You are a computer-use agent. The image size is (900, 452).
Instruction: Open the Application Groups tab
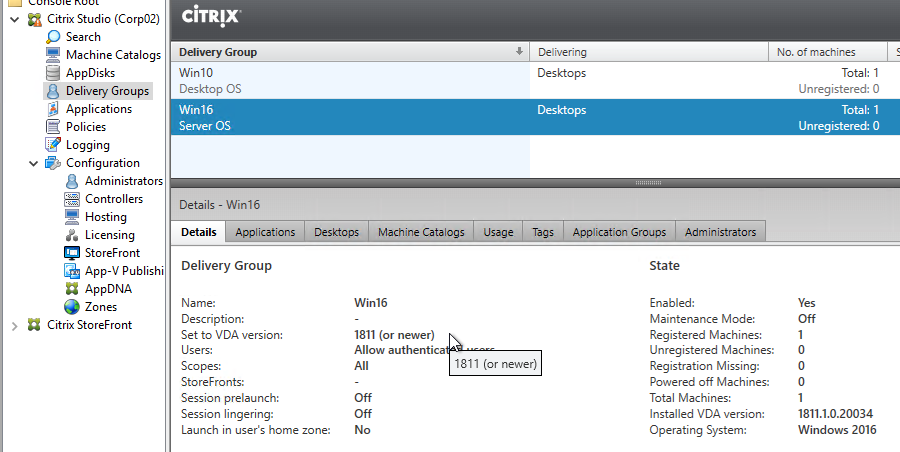[619, 232]
